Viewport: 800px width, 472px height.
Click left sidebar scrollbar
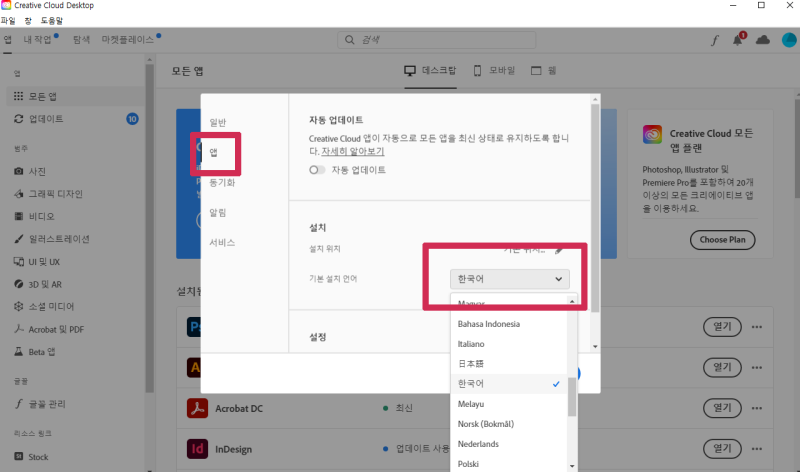(149, 230)
